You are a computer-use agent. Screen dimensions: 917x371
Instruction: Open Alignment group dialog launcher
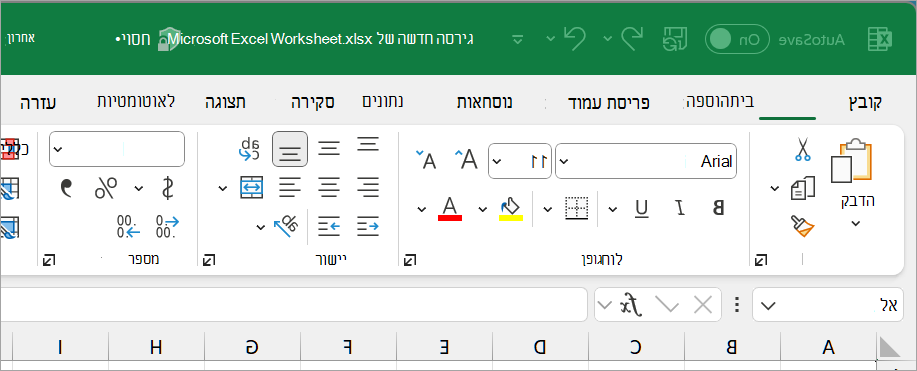[209, 260]
